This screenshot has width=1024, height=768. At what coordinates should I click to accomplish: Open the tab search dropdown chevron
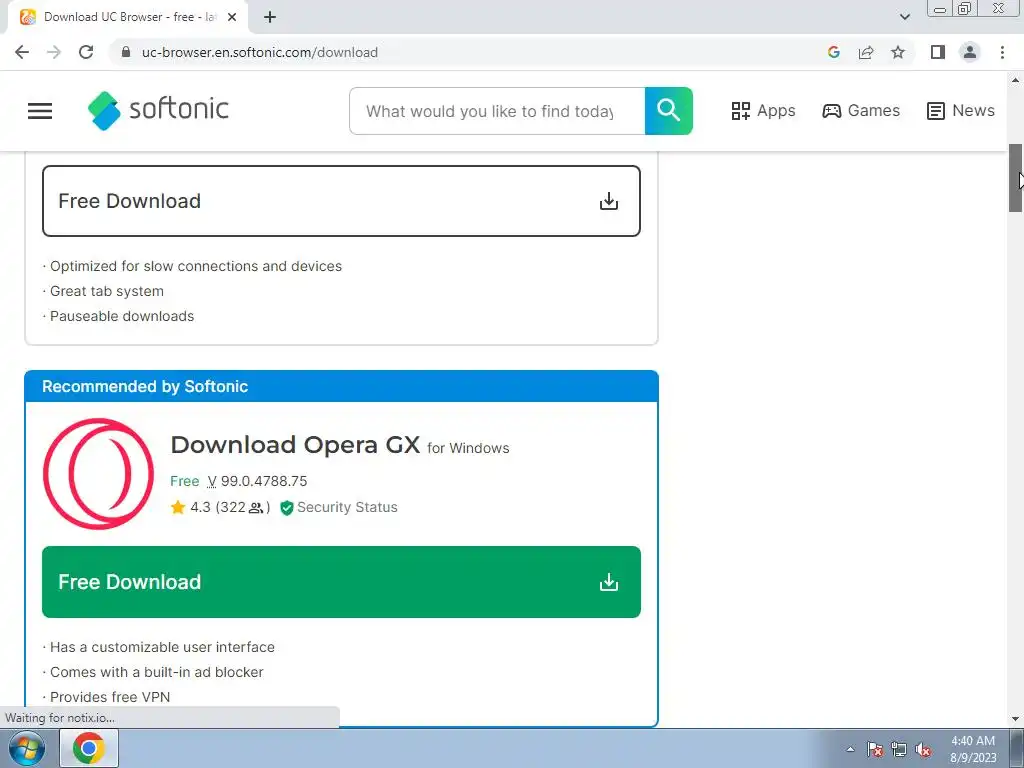tap(904, 17)
